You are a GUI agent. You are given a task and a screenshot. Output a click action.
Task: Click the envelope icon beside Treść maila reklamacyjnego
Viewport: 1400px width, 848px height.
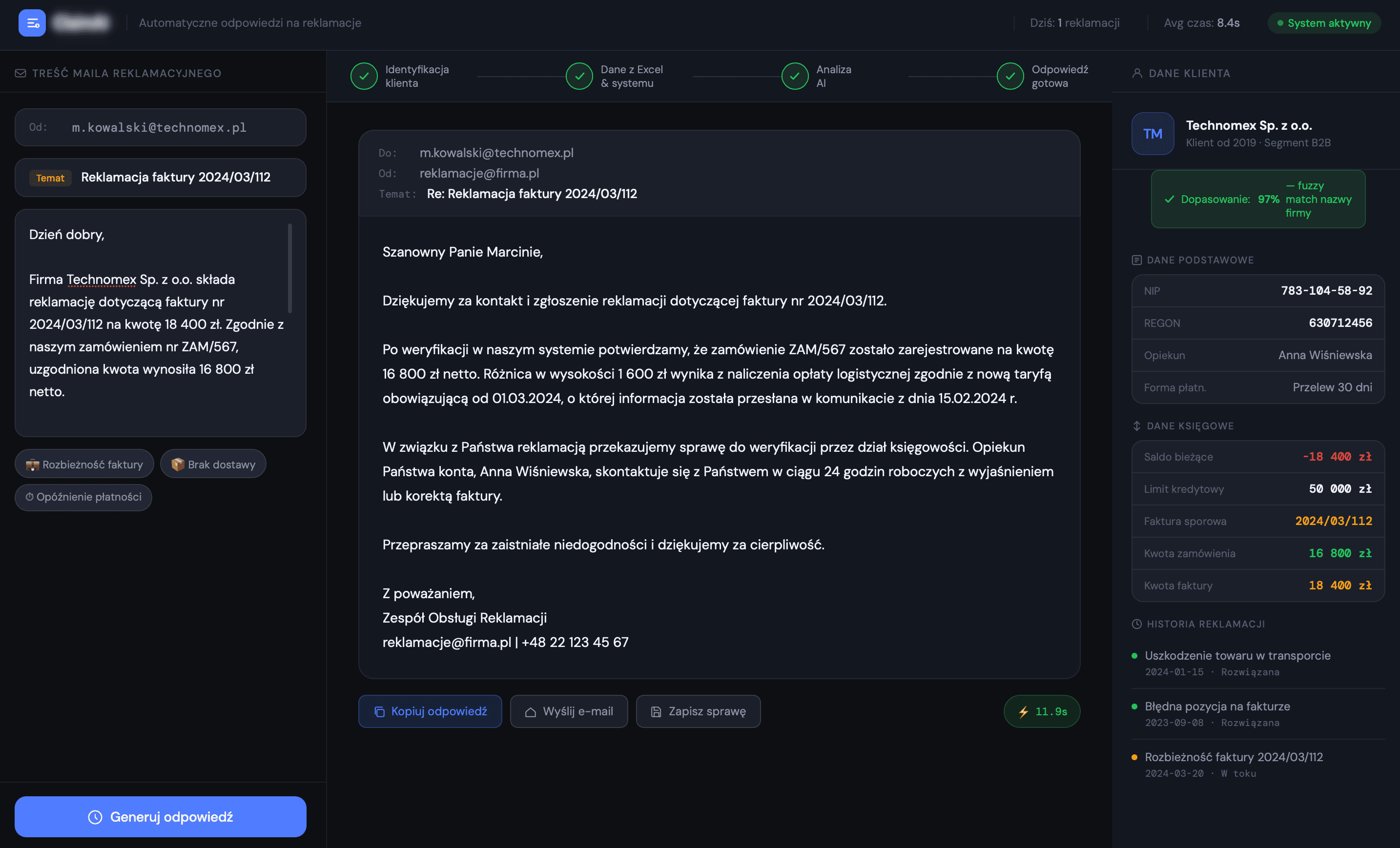tap(21, 73)
